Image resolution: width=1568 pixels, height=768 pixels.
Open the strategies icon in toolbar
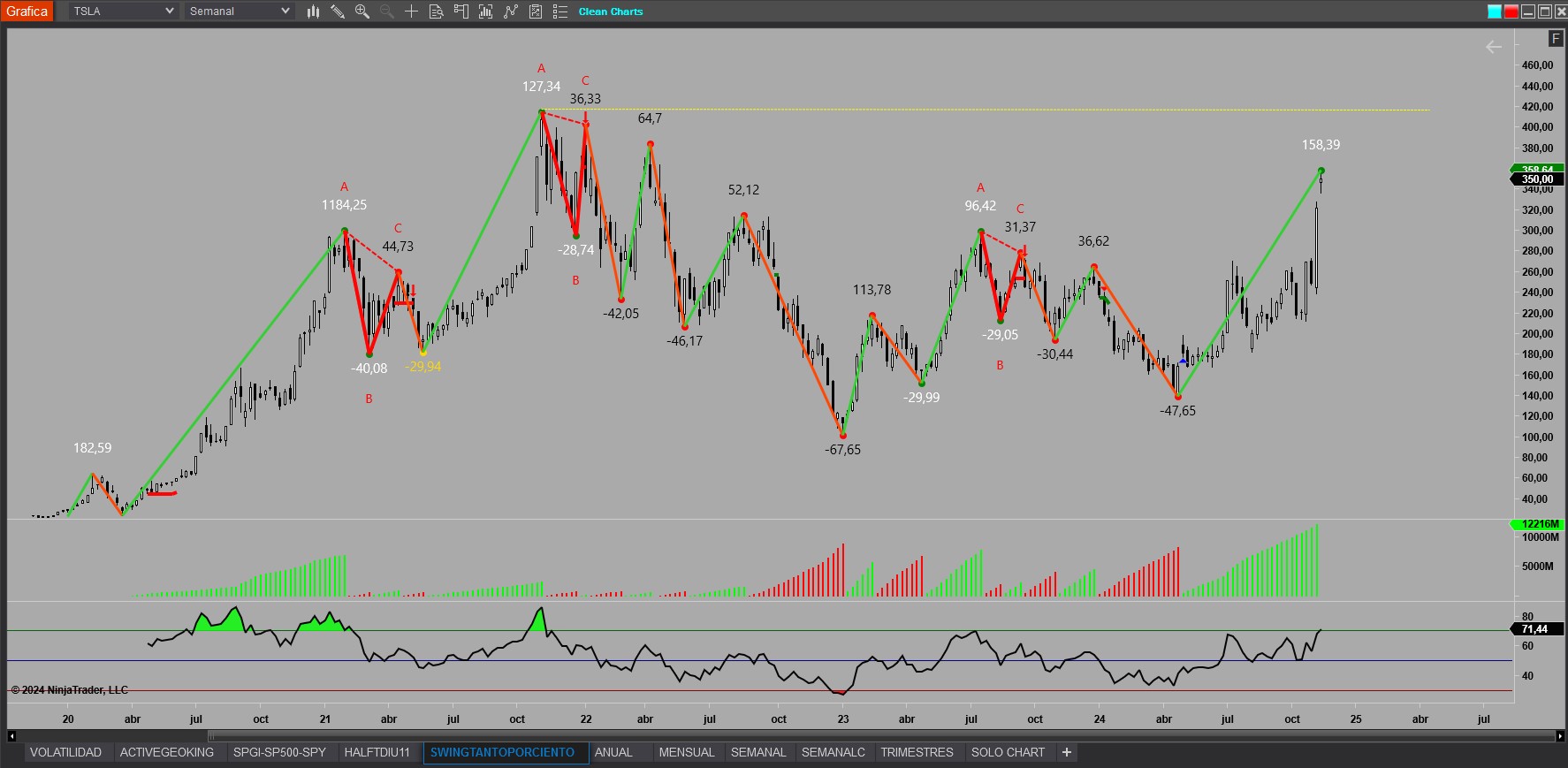535,11
